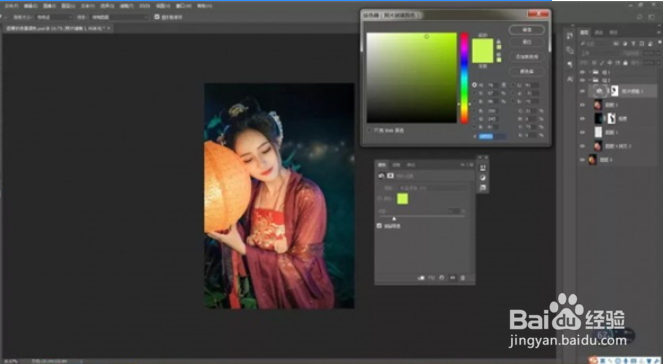Clip adjustment to layer icon in Properties

click(421, 278)
